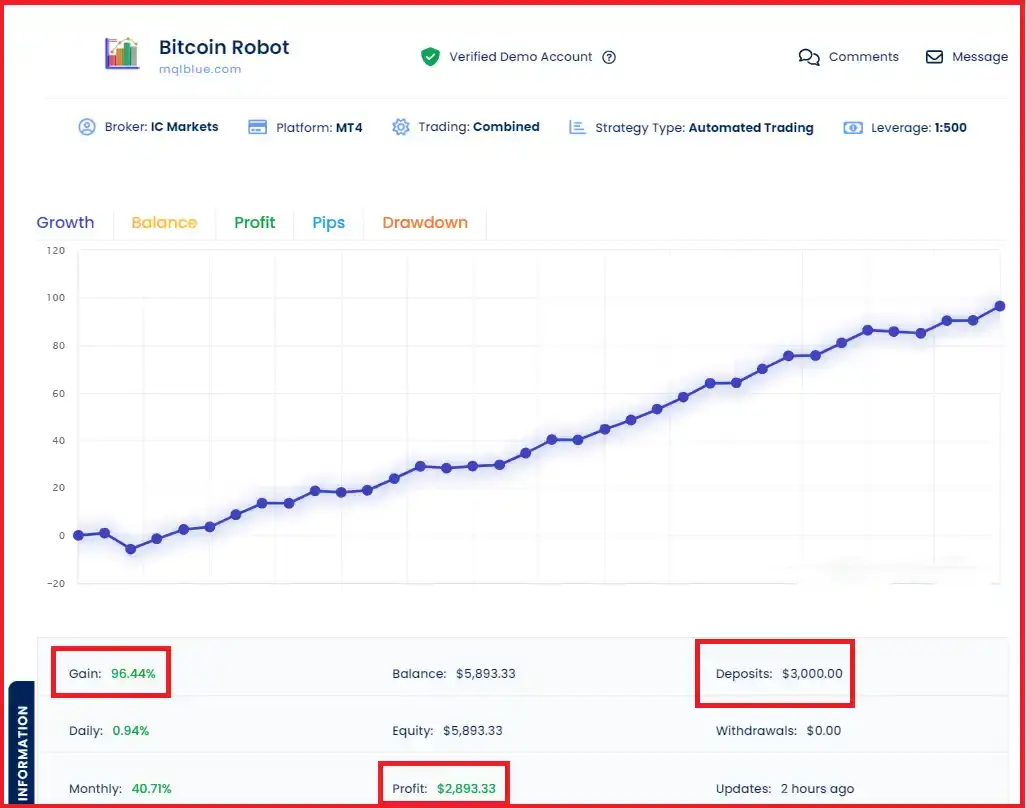Click the Trading gear icon
1026x808 pixels.
401,127
